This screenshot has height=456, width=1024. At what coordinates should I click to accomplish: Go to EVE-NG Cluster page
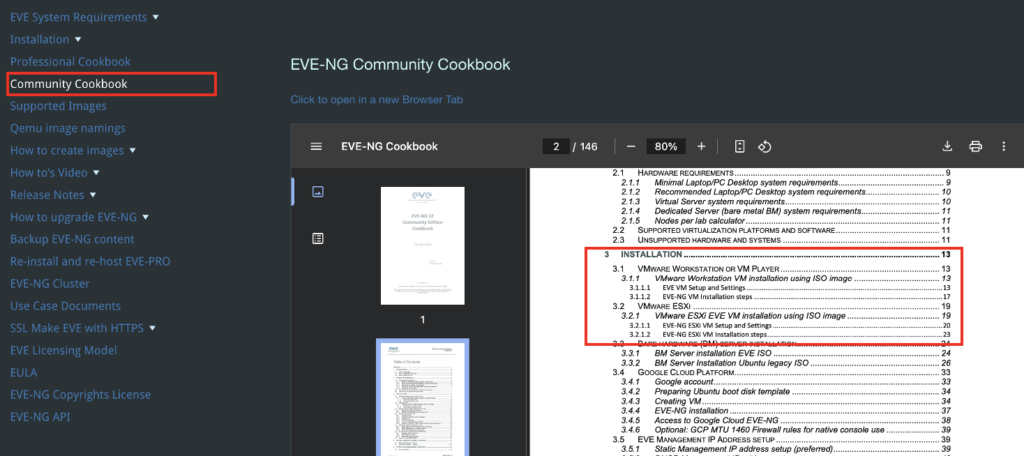[50, 284]
